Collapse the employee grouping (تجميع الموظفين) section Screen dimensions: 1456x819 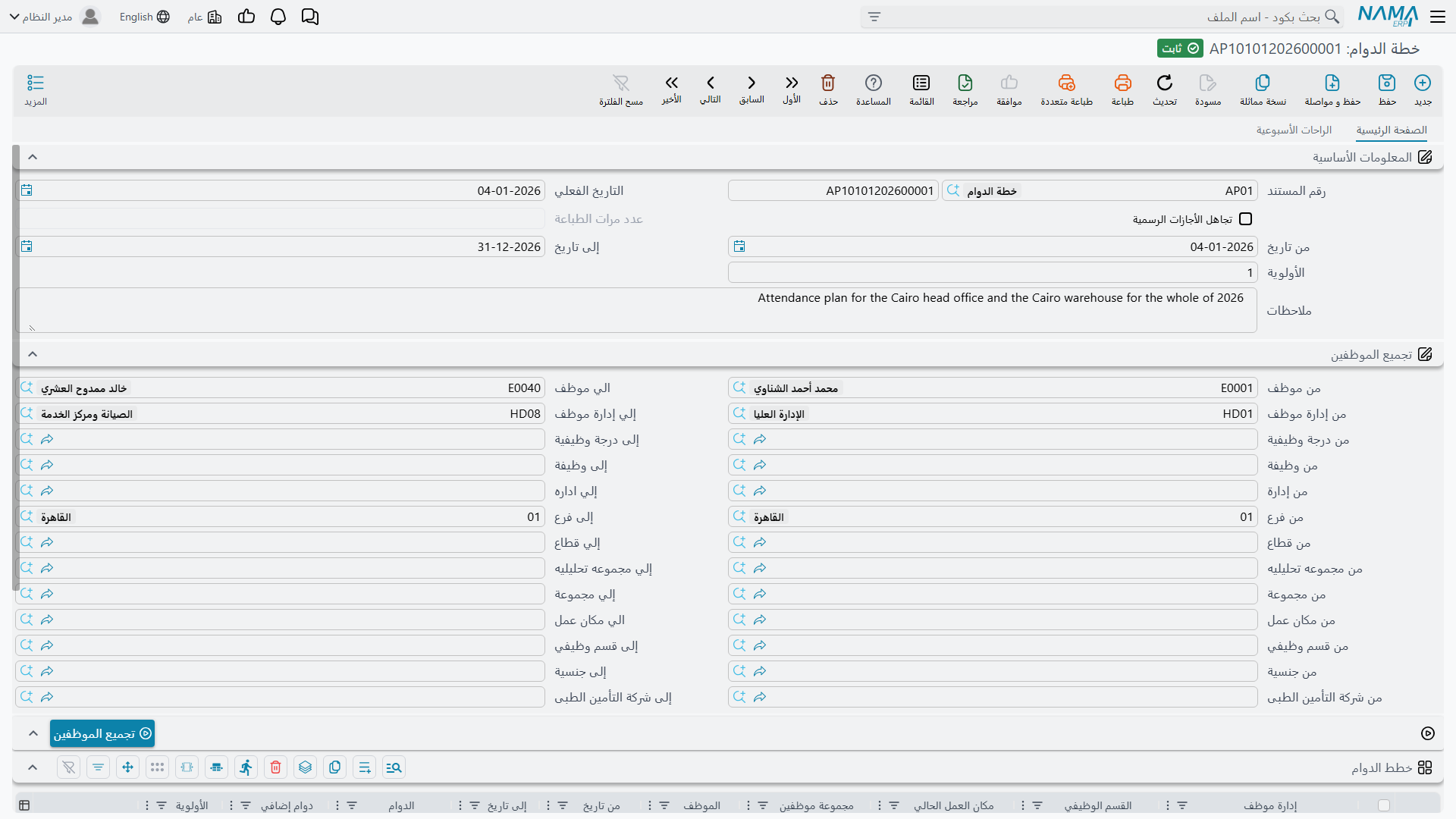pos(33,354)
